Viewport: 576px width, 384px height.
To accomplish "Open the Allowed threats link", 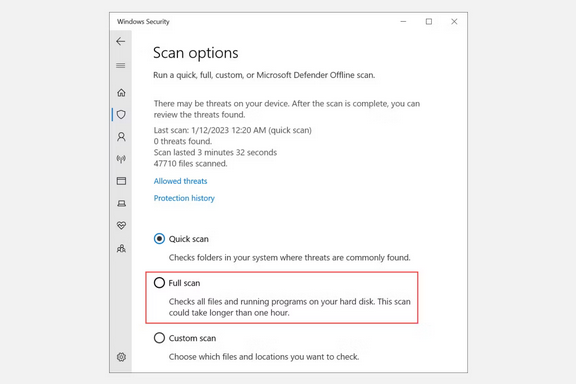I will click(x=180, y=181).
